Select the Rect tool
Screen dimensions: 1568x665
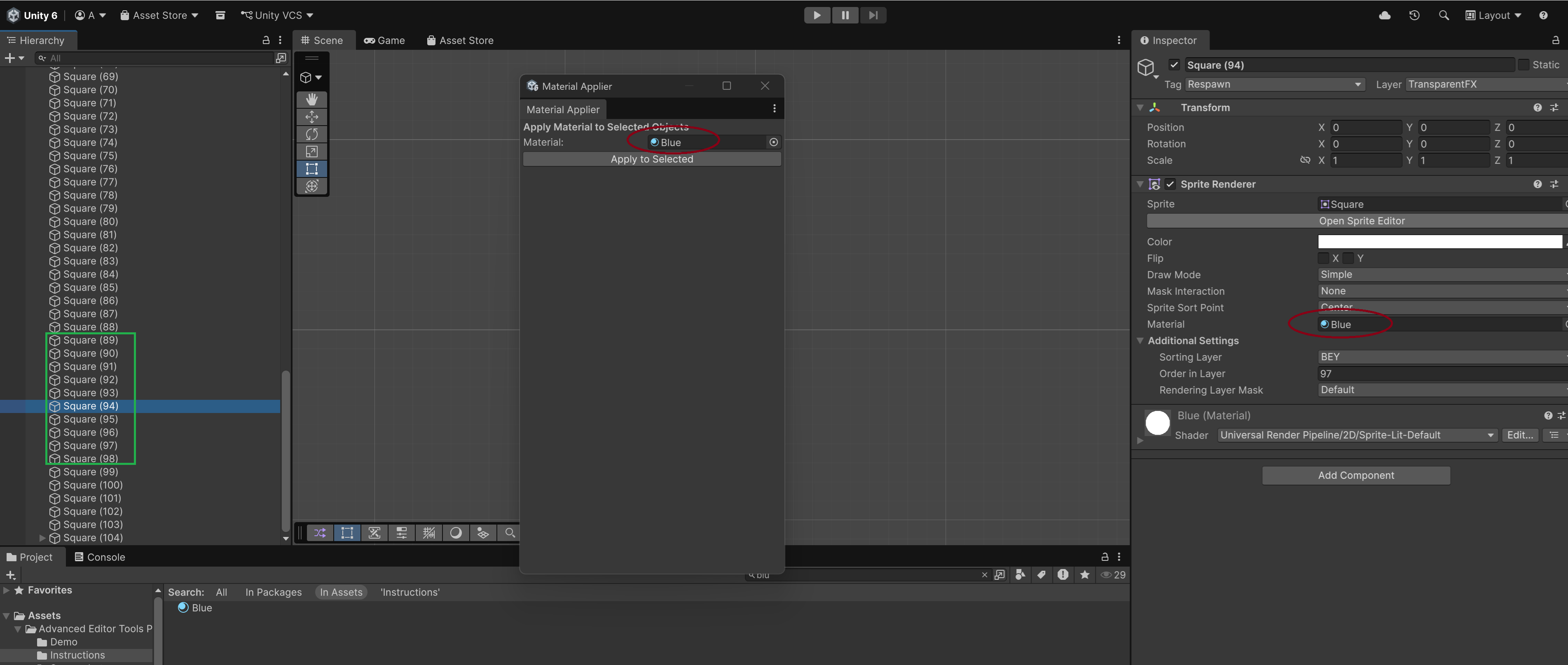[311, 168]
